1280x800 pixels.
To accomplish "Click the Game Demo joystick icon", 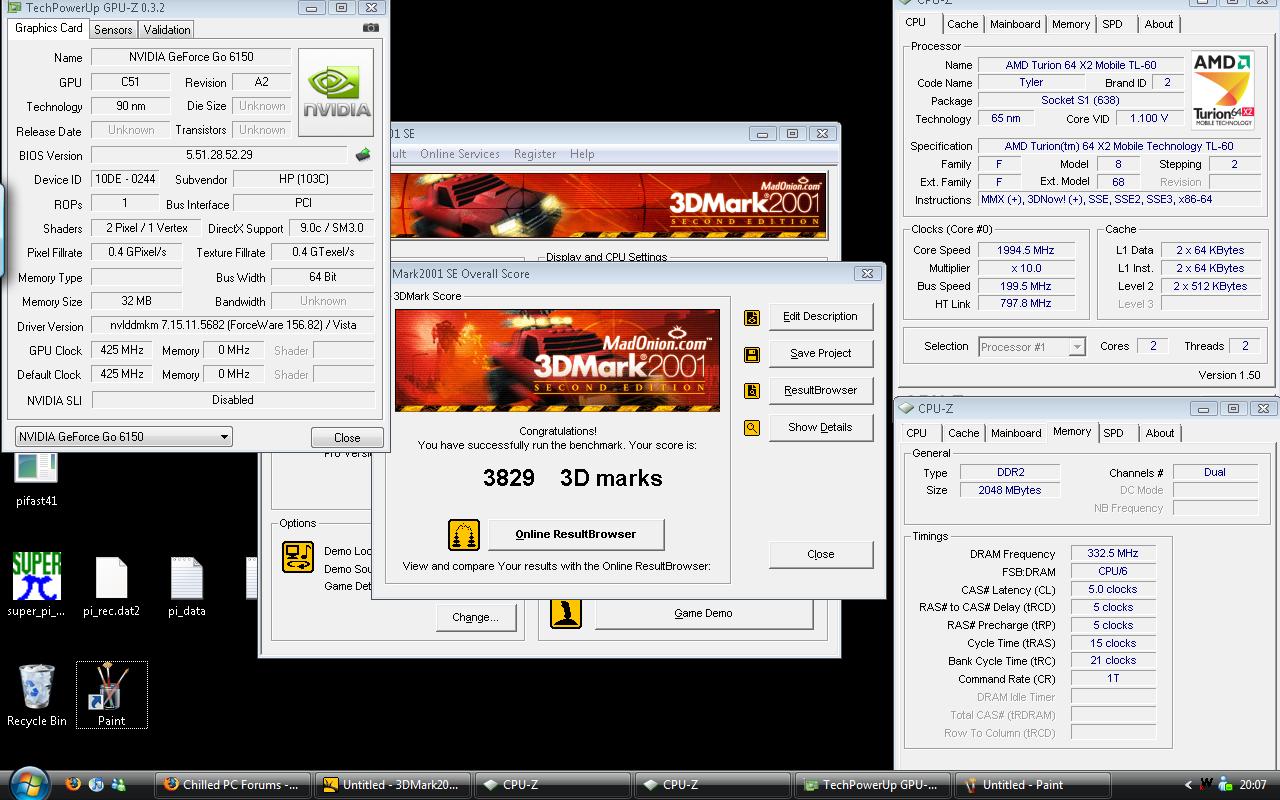I will (566, 613).
